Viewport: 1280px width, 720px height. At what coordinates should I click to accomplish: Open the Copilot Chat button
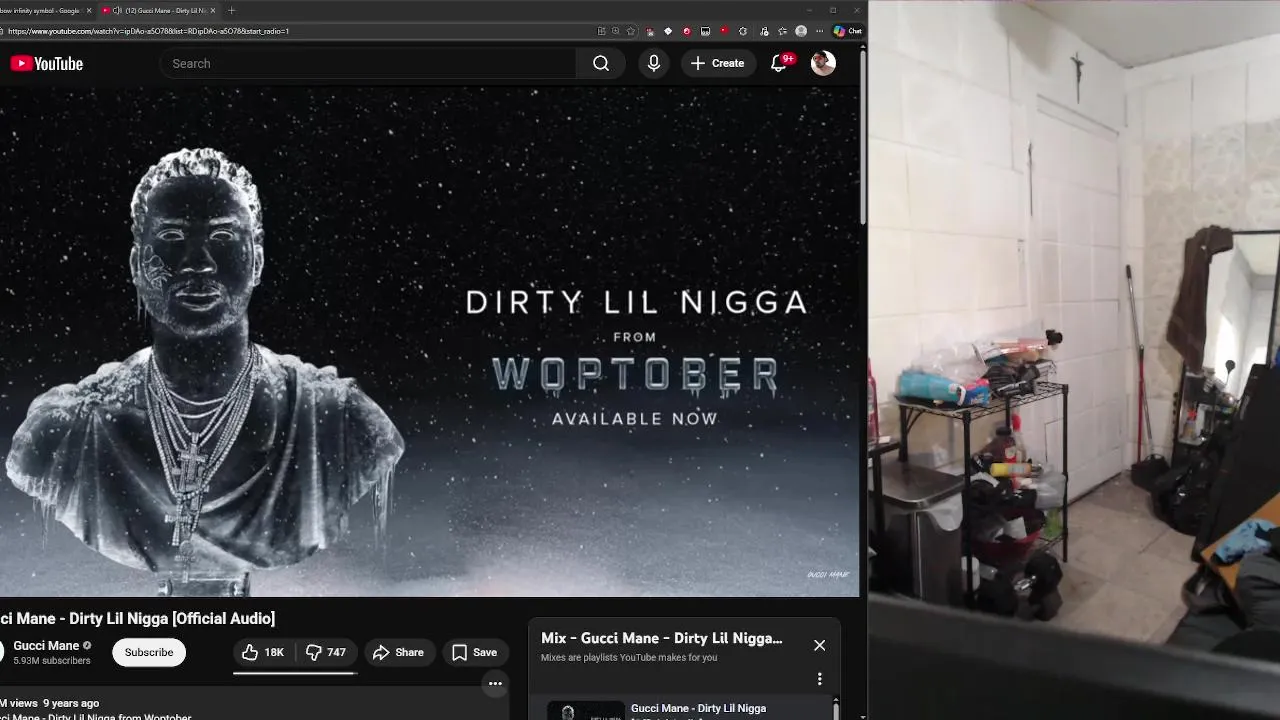pyautogui.click(x=848, y=31)
